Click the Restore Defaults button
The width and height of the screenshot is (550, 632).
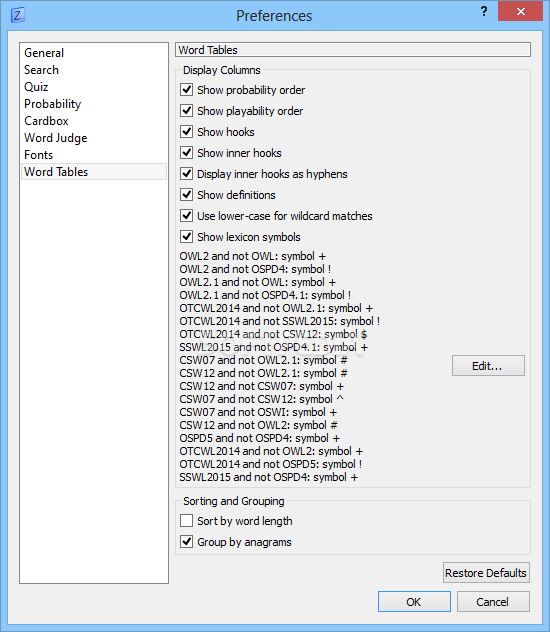tap(486, 573)
